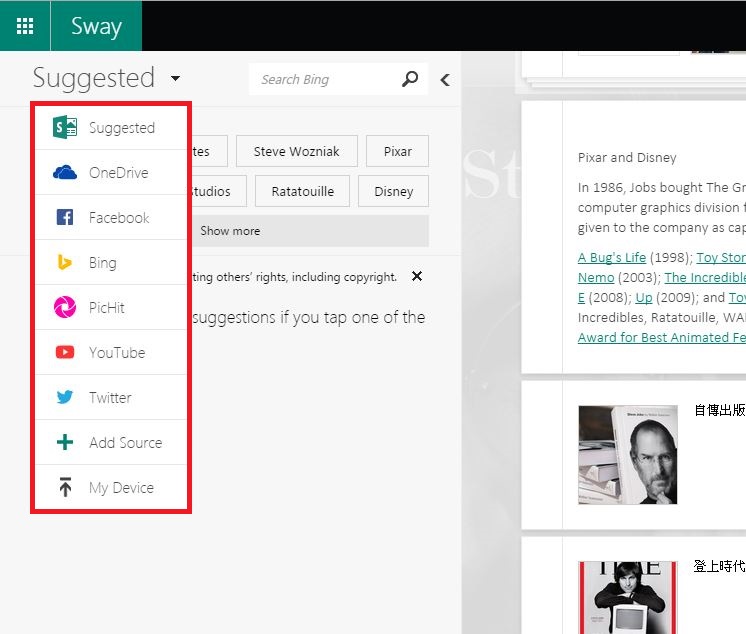746x634 pixels.
Task: Expand the Suggested source dropdown arrow
Action: click(176, 78)
